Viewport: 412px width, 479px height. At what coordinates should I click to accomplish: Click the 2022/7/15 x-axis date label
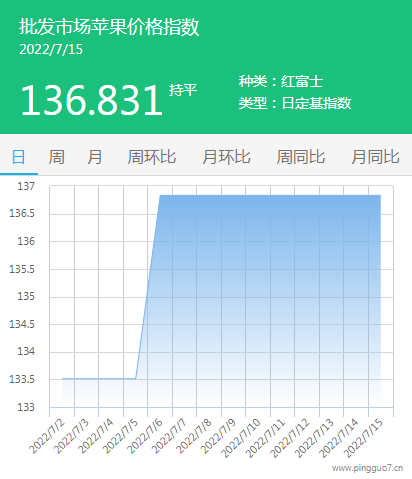tap(364, 438)
